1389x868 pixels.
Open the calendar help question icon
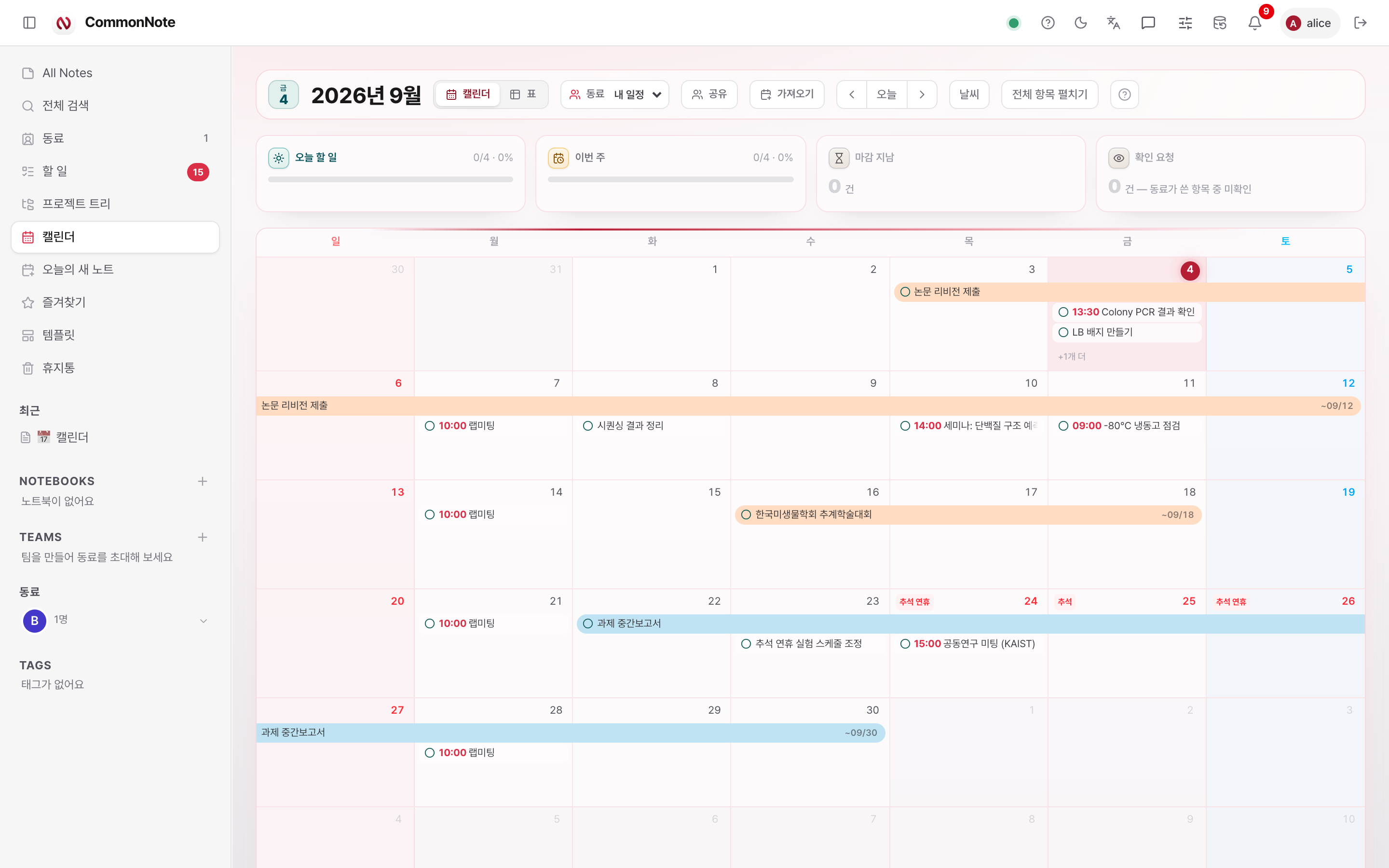point(1124,94)
